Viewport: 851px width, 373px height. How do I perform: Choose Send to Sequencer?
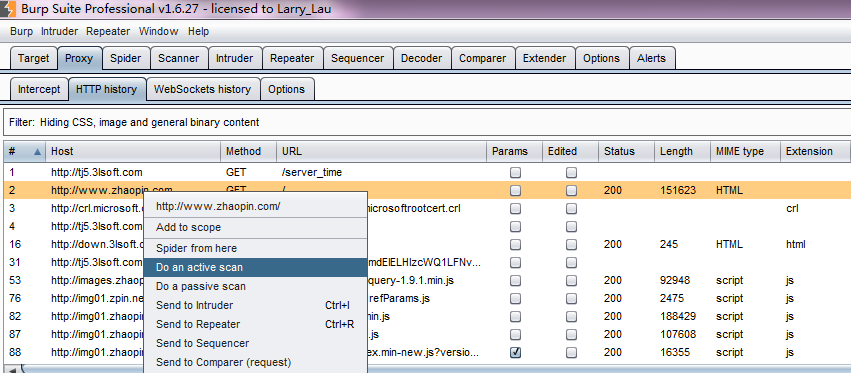pos(256,343)
